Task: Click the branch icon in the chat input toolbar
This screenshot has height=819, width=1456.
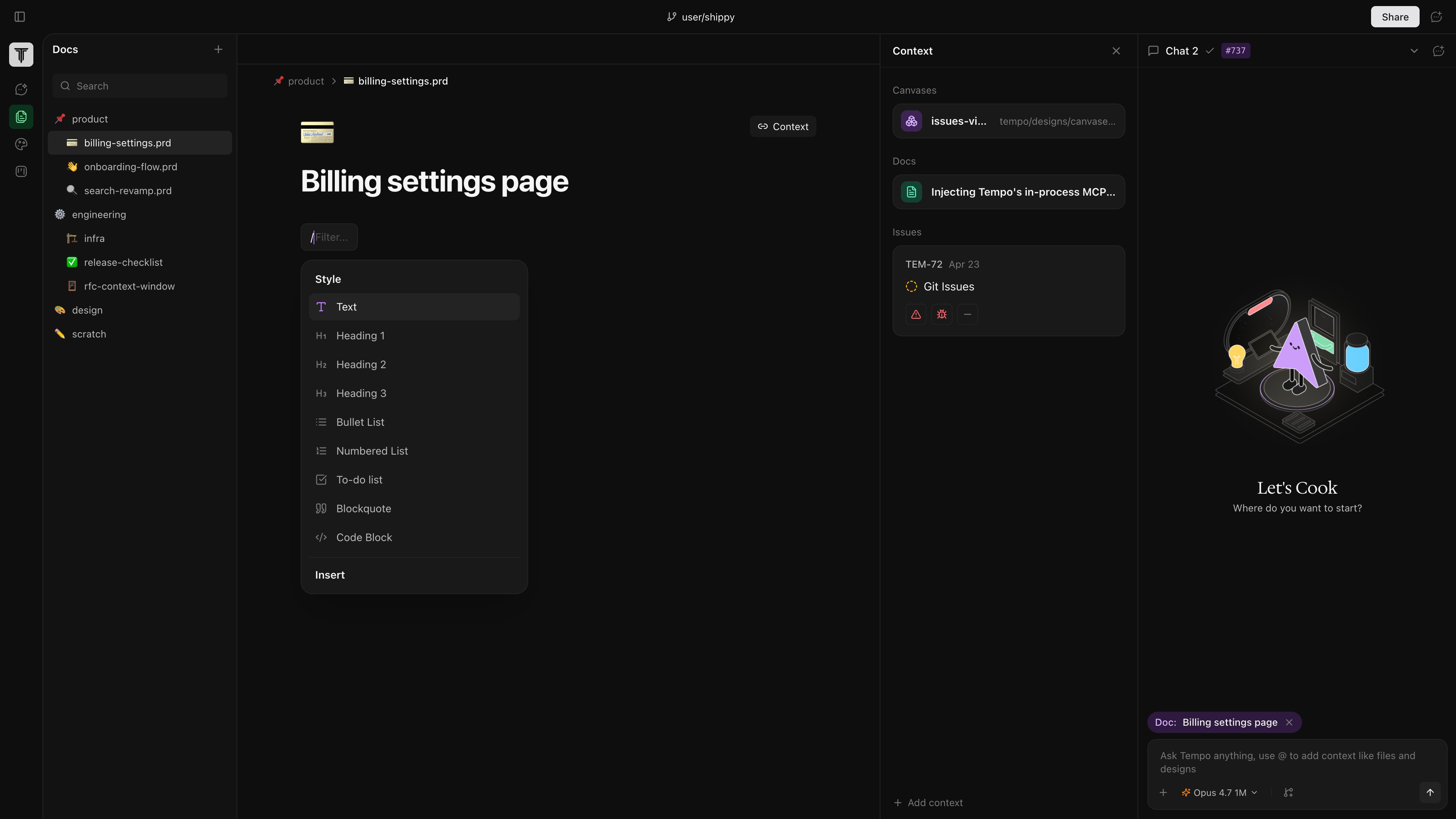Action: click(x=1289, y=792)
